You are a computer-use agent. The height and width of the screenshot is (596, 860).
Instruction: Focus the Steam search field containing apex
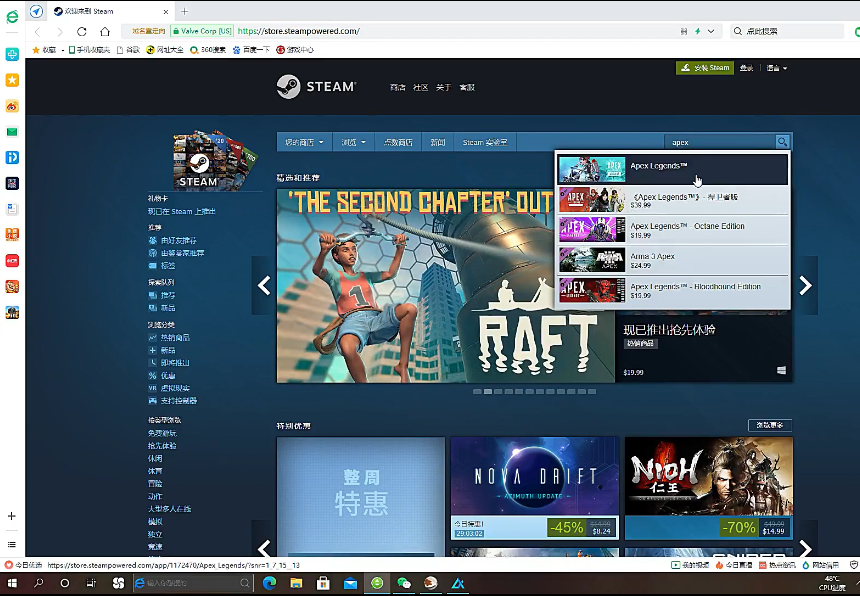click(720, 142)
